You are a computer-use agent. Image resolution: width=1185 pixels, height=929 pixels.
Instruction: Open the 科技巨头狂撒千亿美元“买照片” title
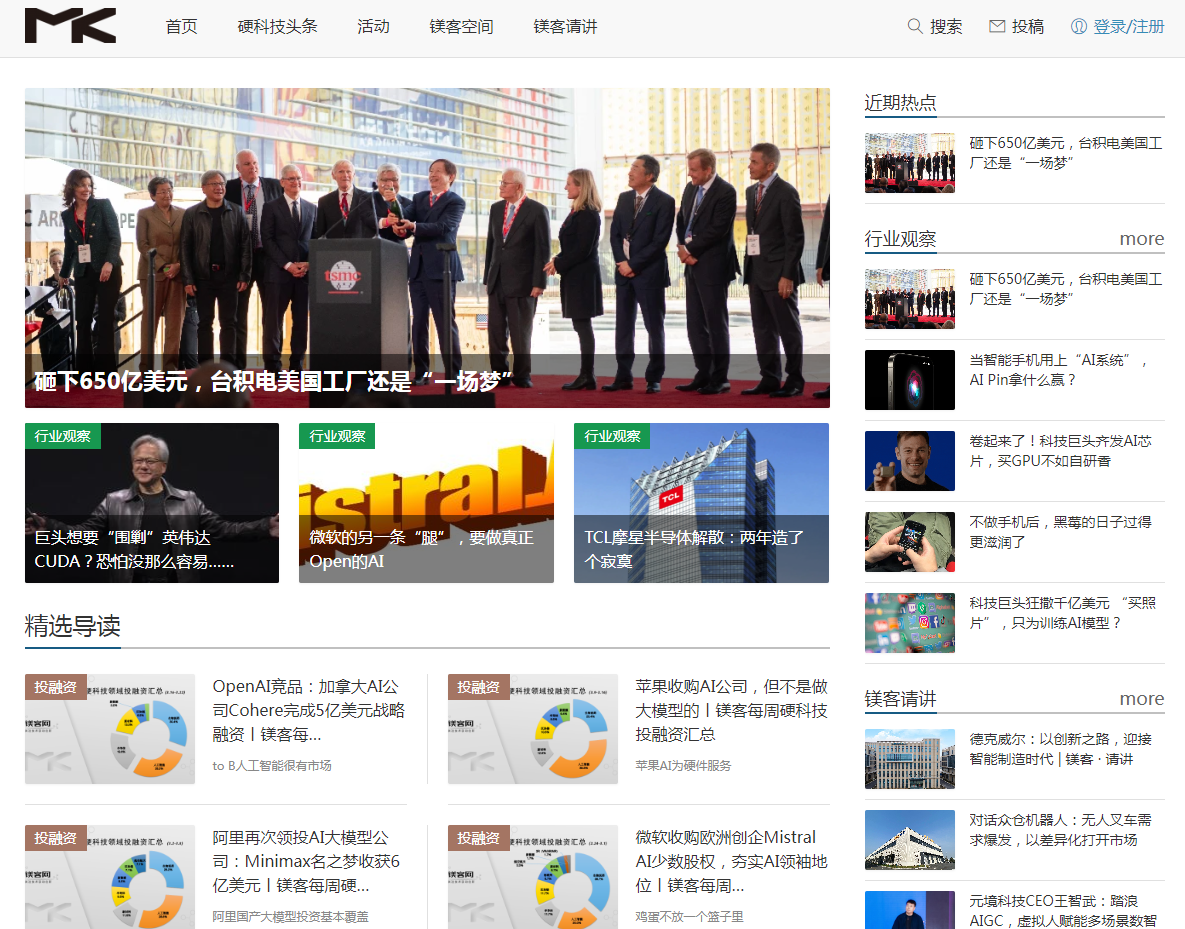pyautogui.click(x=1063, y=612)
